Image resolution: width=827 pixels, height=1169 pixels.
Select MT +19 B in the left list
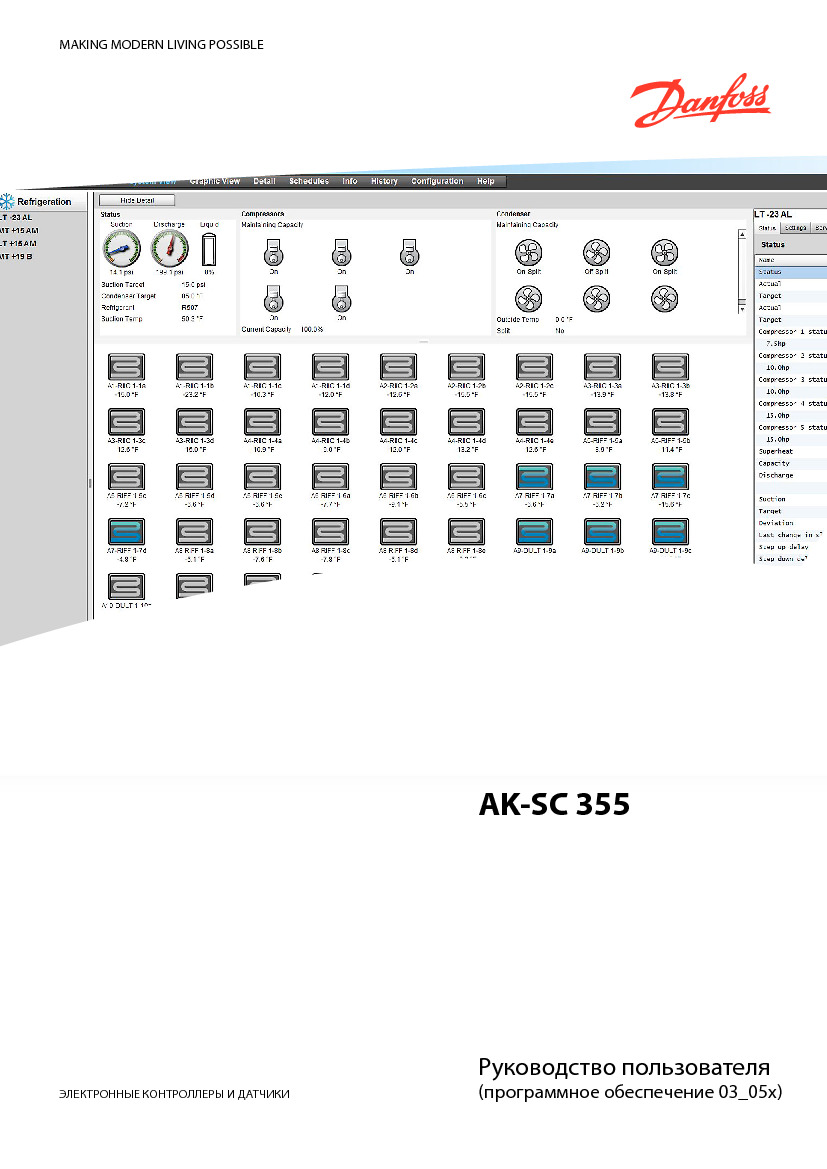click(x=16, y=256)
